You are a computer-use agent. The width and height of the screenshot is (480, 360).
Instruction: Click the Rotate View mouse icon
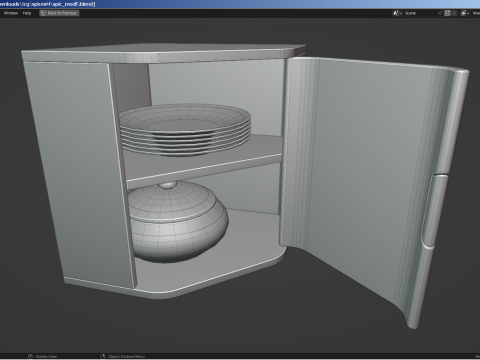30,356
